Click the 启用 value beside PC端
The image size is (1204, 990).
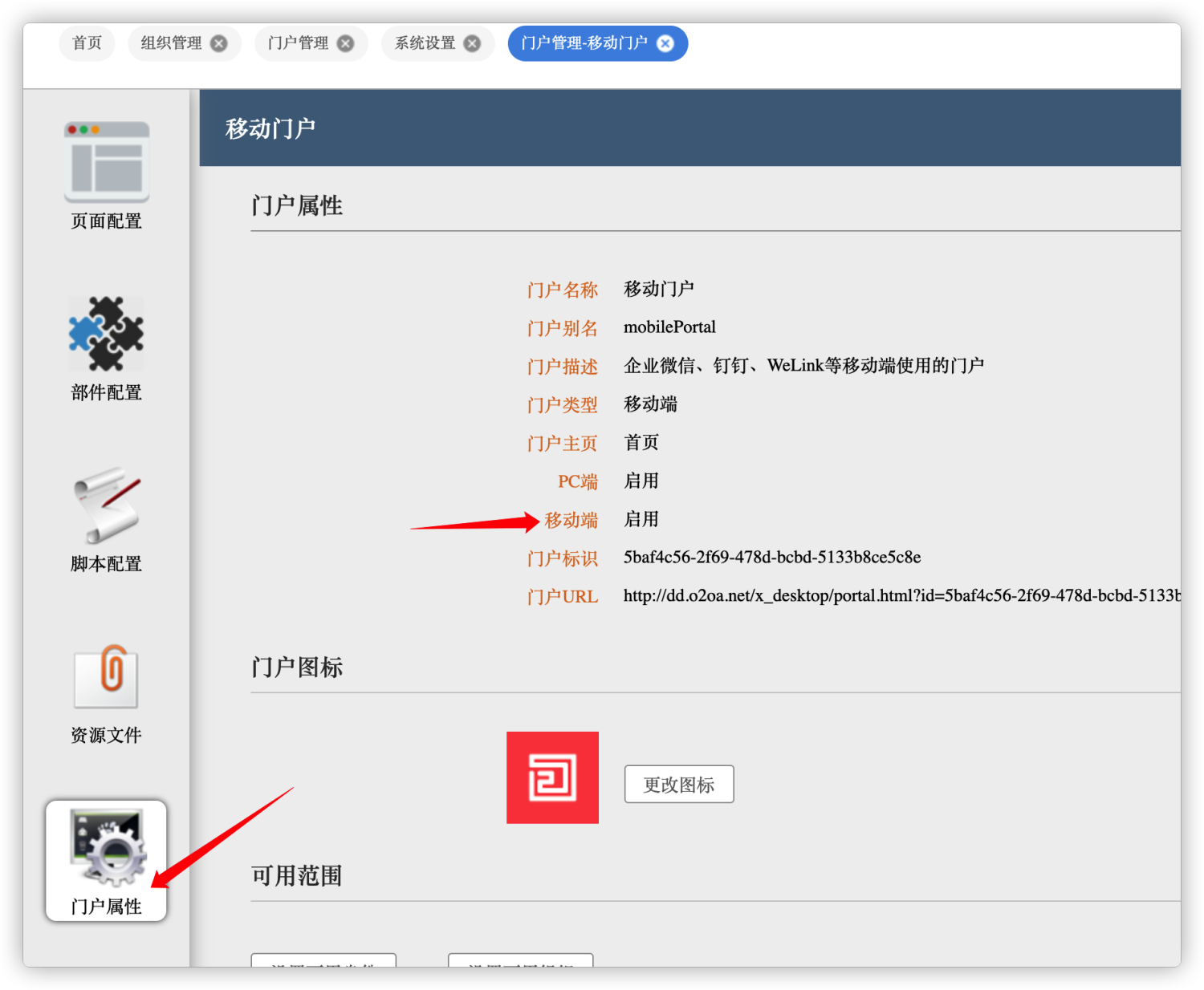[x=641, y=481]
